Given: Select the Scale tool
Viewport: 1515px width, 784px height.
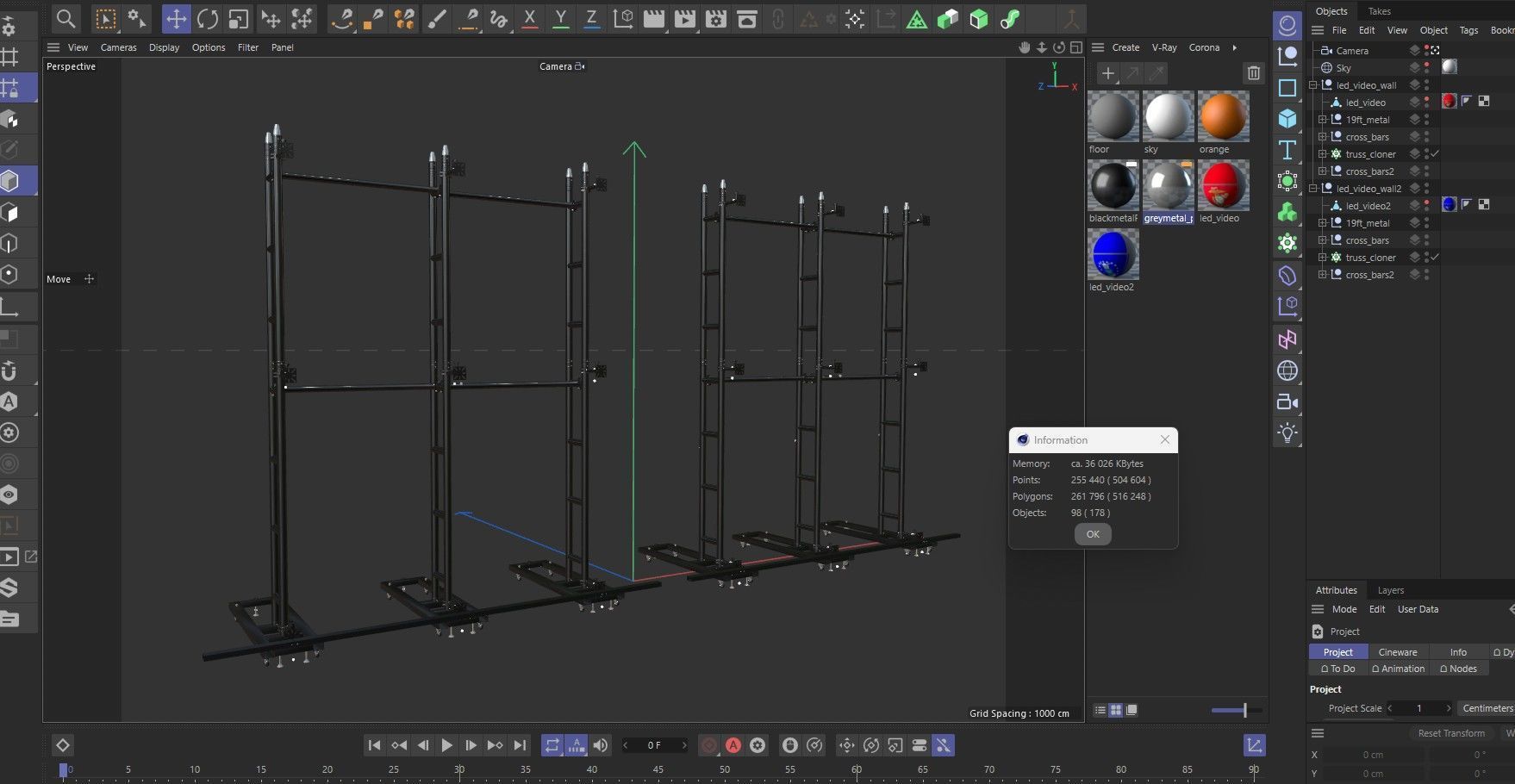Looking at the screenshot, I should 239,19.
